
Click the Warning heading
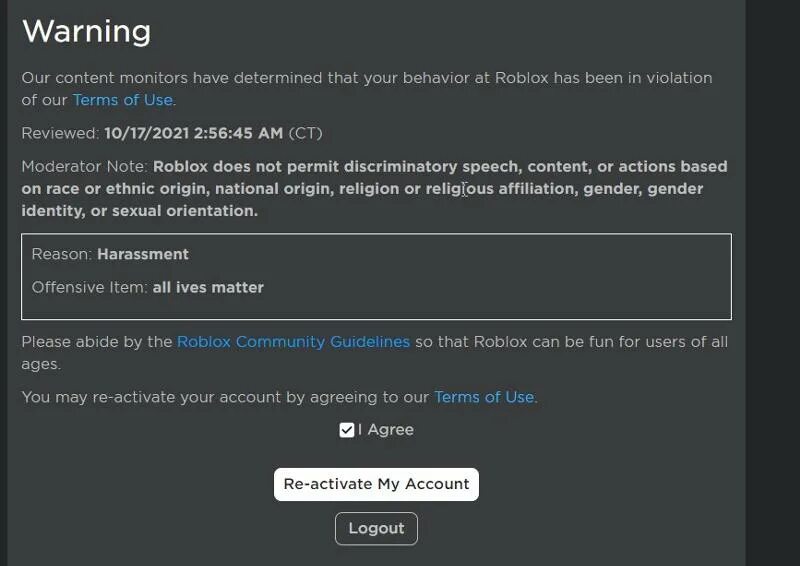point(86,31)
